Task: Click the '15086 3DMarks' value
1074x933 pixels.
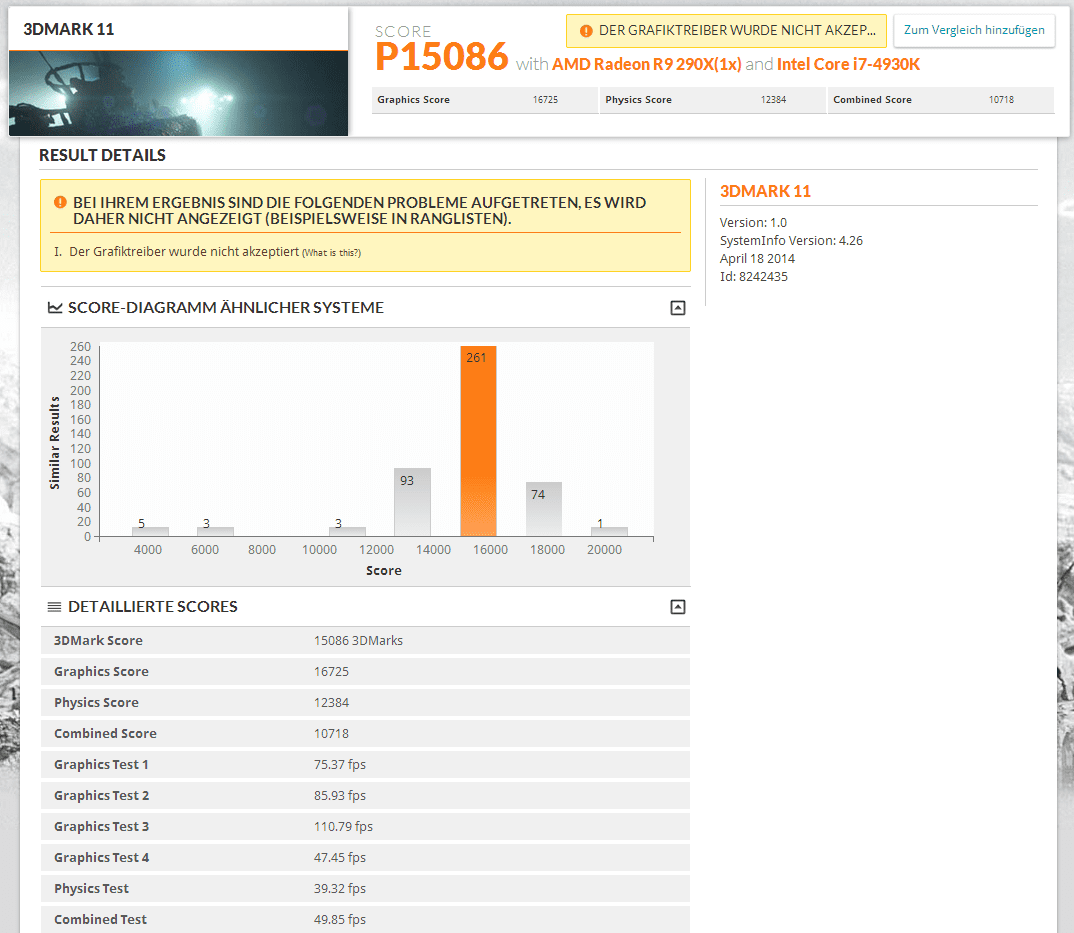Action: [358, 640]
